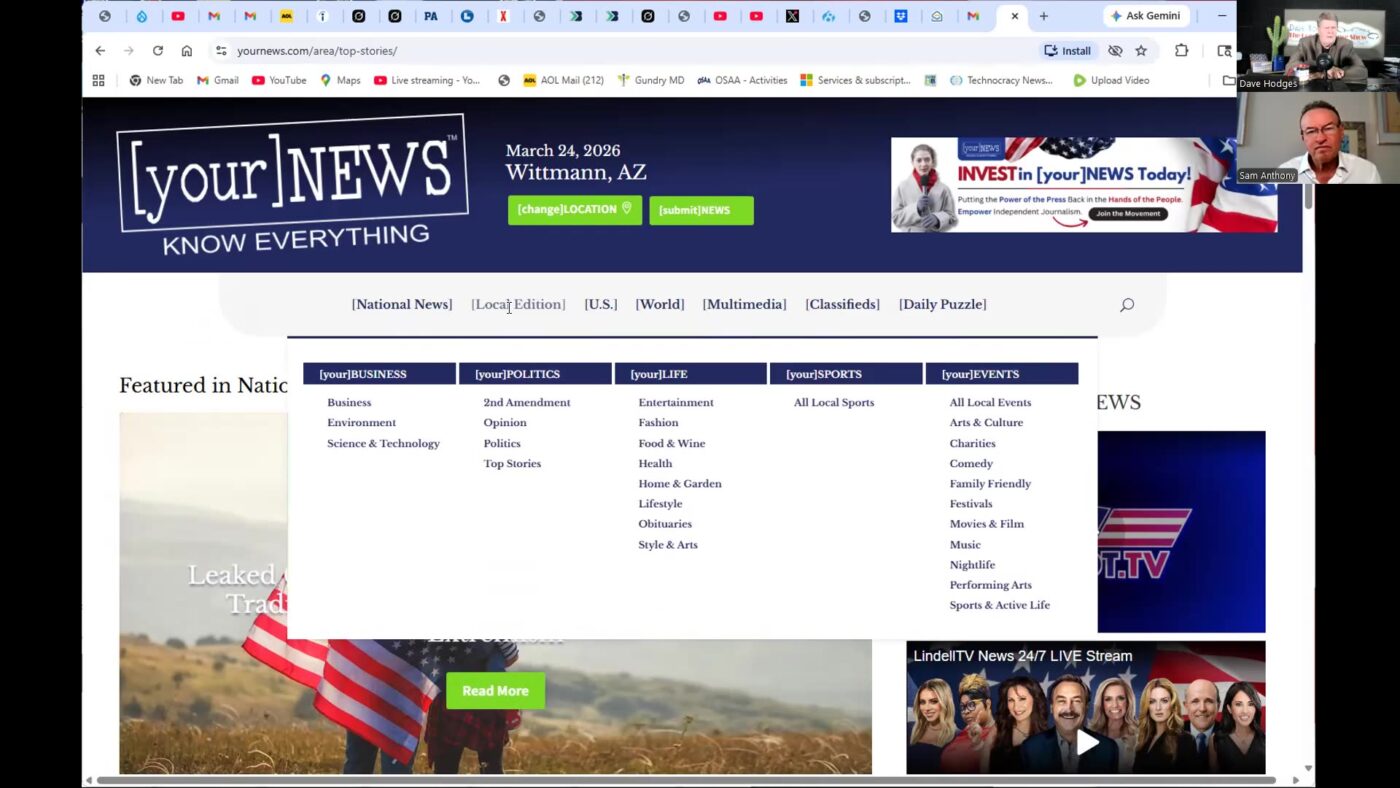
Task: Open All Local Sports link
Action: click(x=833, y=403)
